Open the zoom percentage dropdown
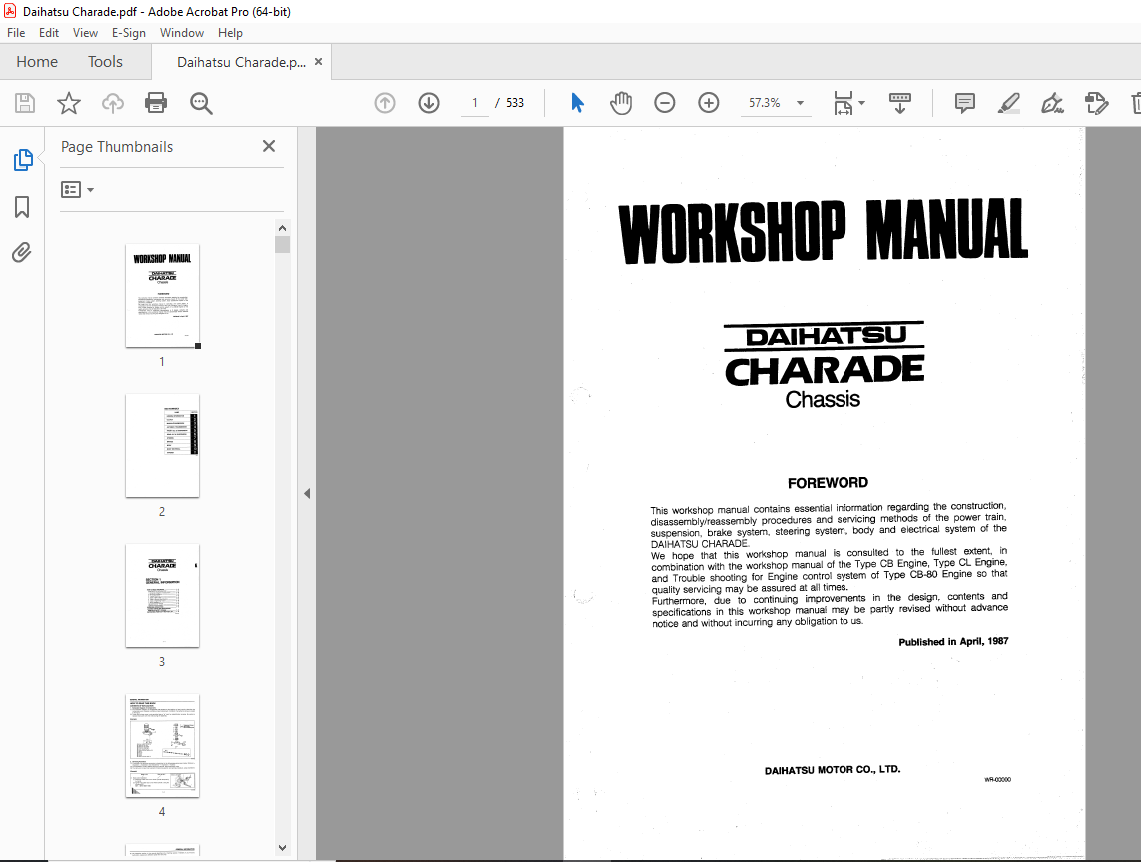The width and height of the screenshot is (1141, 862). point(800,103)
